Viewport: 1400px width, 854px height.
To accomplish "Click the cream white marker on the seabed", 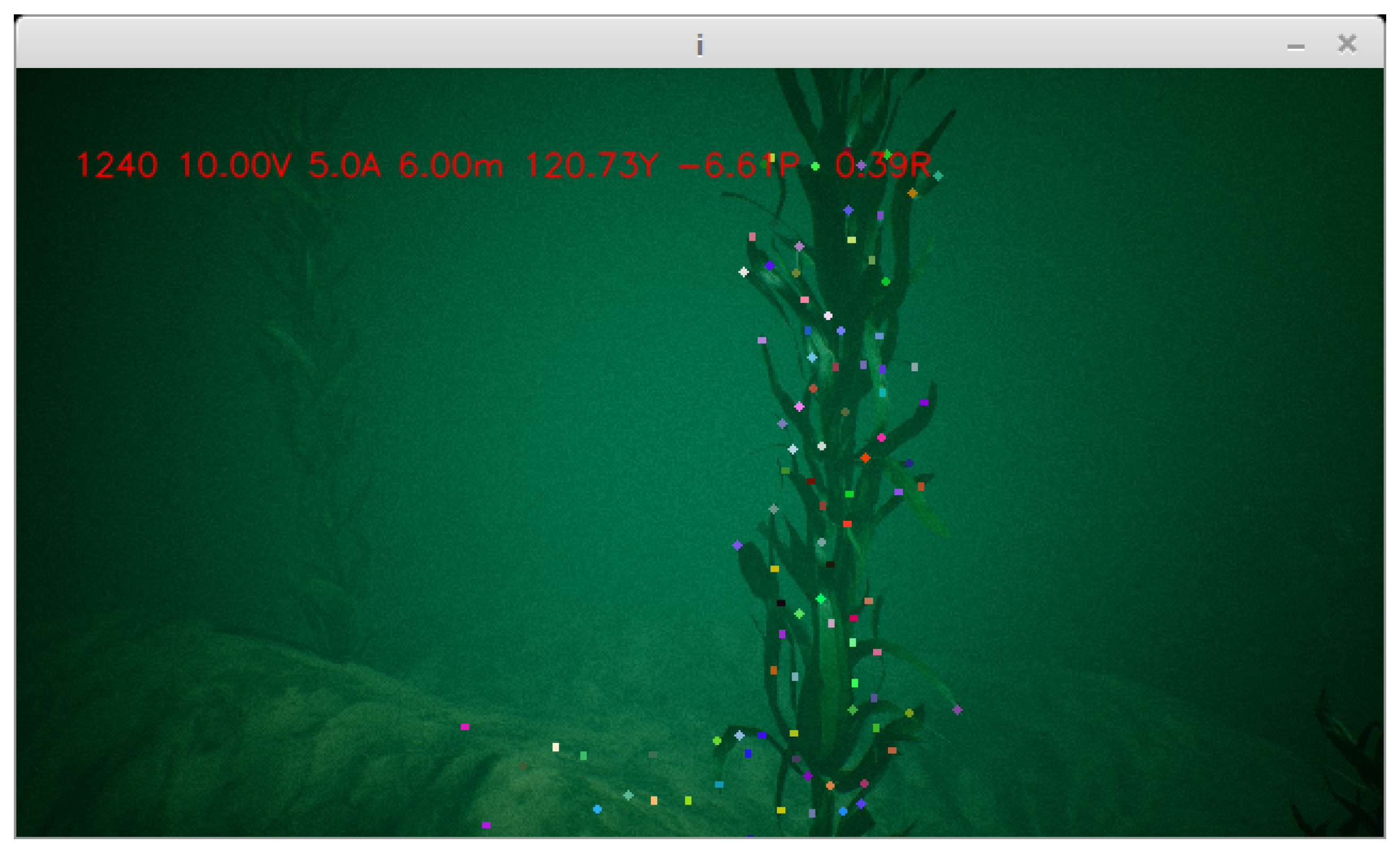I will [x=556, y=747].
